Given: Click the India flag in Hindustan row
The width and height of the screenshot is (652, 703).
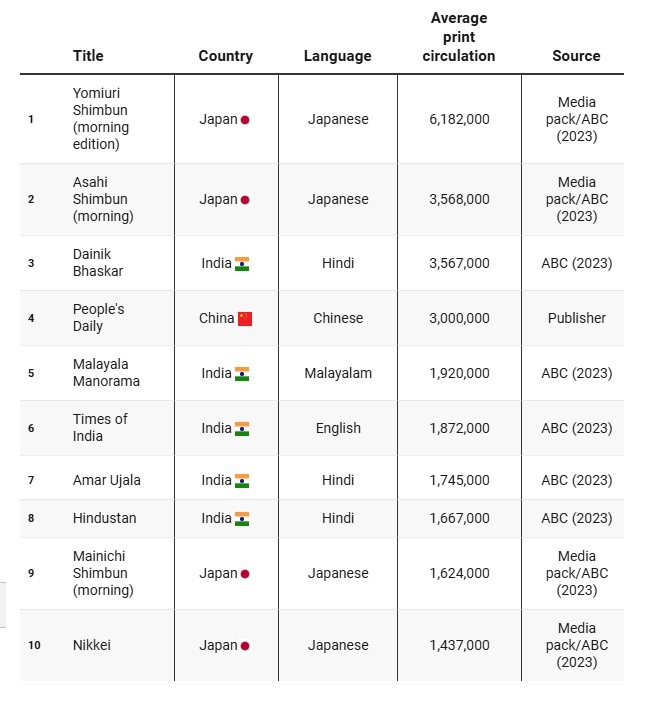Looking at the screenshot, I should [242, 519].
